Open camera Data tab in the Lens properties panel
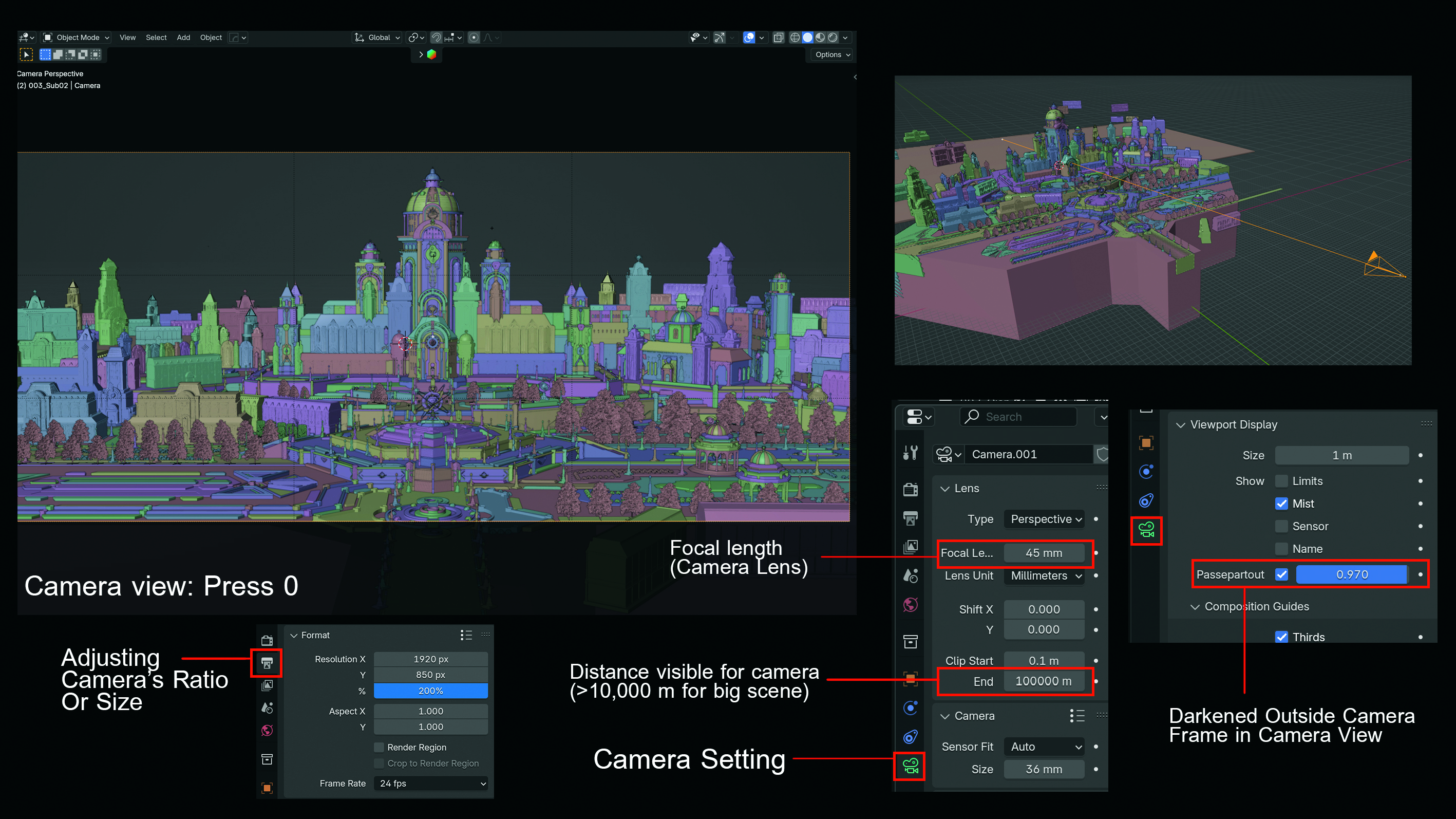 point(910,766)
